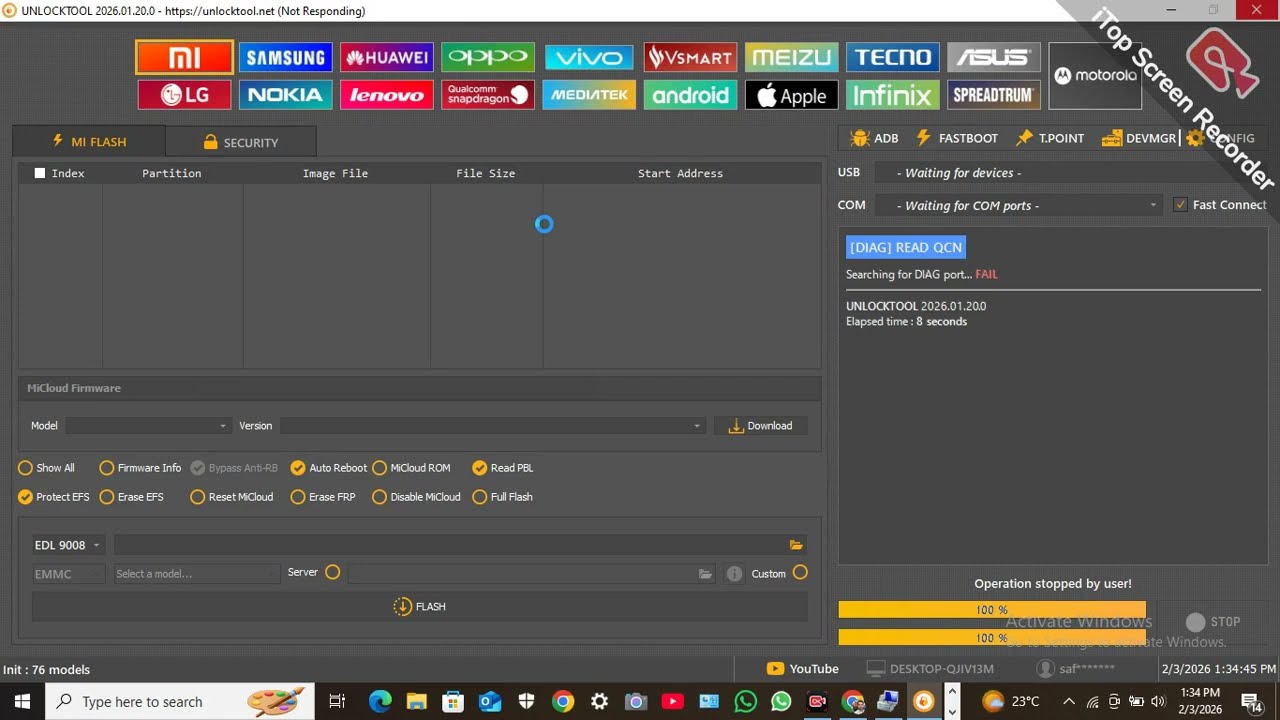Select the Xiaomi MI brand icon
This screenshot has width=1280, height=720.
185,57
